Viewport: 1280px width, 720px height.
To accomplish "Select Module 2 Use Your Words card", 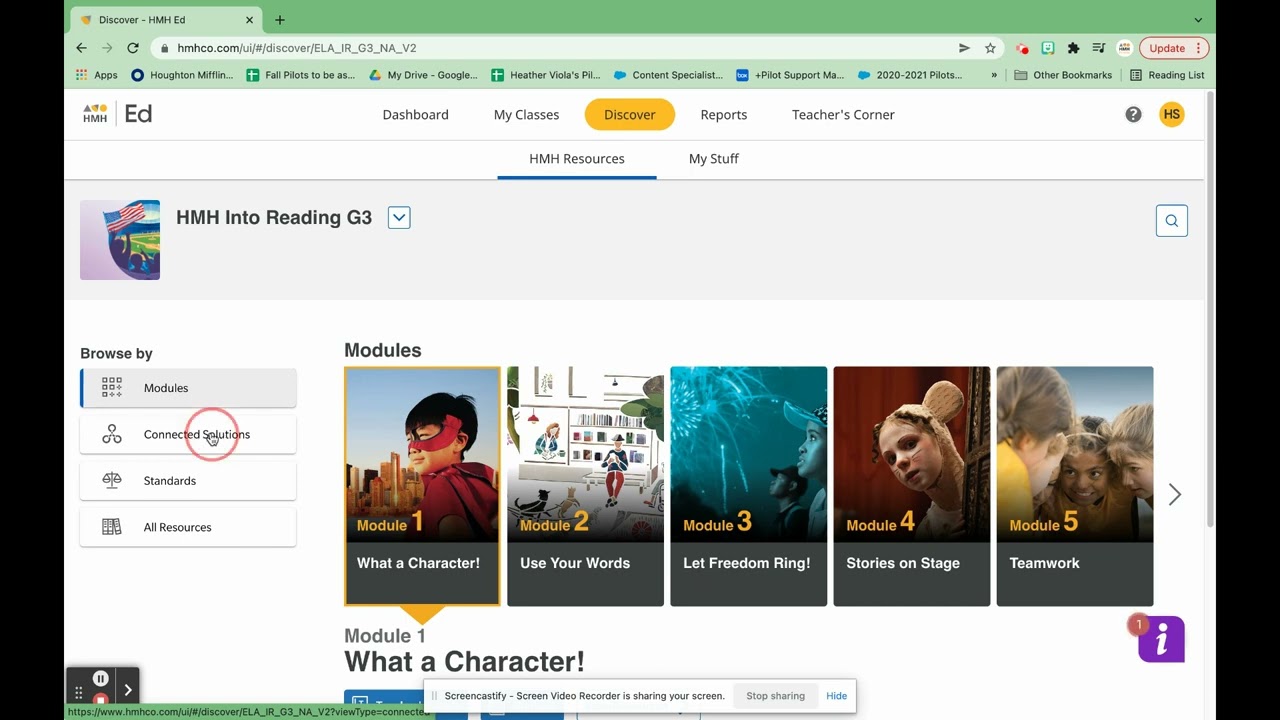I will tap(585, 486).
